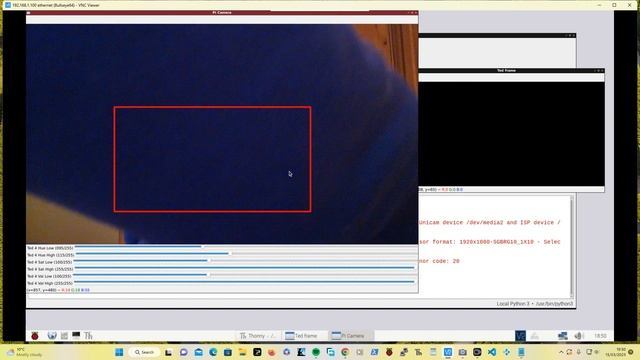The image size is (640, 360).
Task: Click the Pi panel clock showing 18:50
Action: tap(600, 336)
